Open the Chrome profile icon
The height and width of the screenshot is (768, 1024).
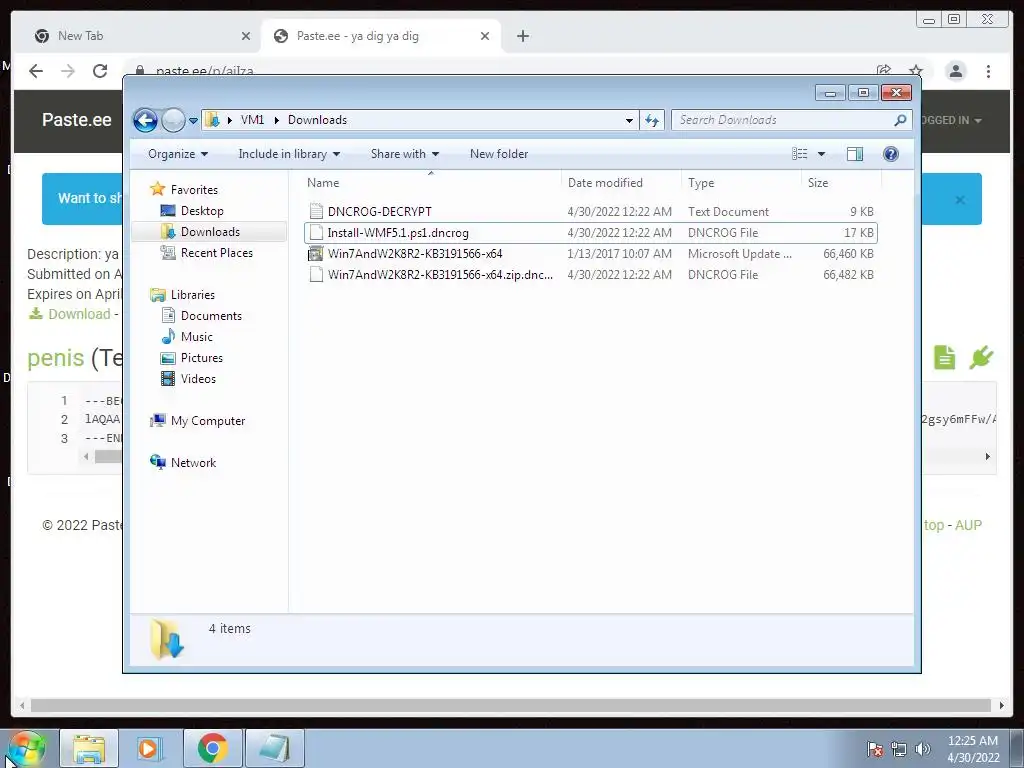tap(956, 71)
